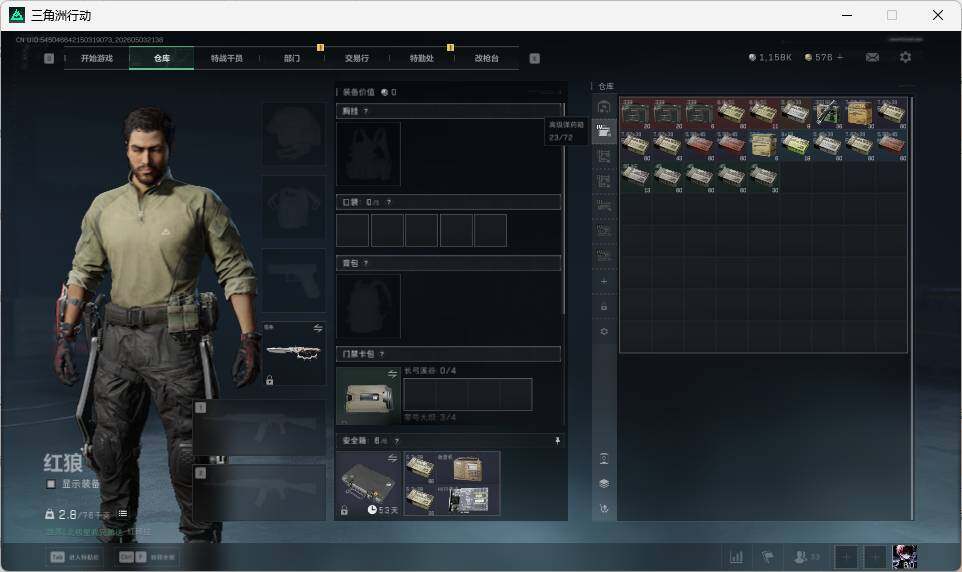Click the lock icon under the knife
962x572 pixels.
(x=269, y=381)
